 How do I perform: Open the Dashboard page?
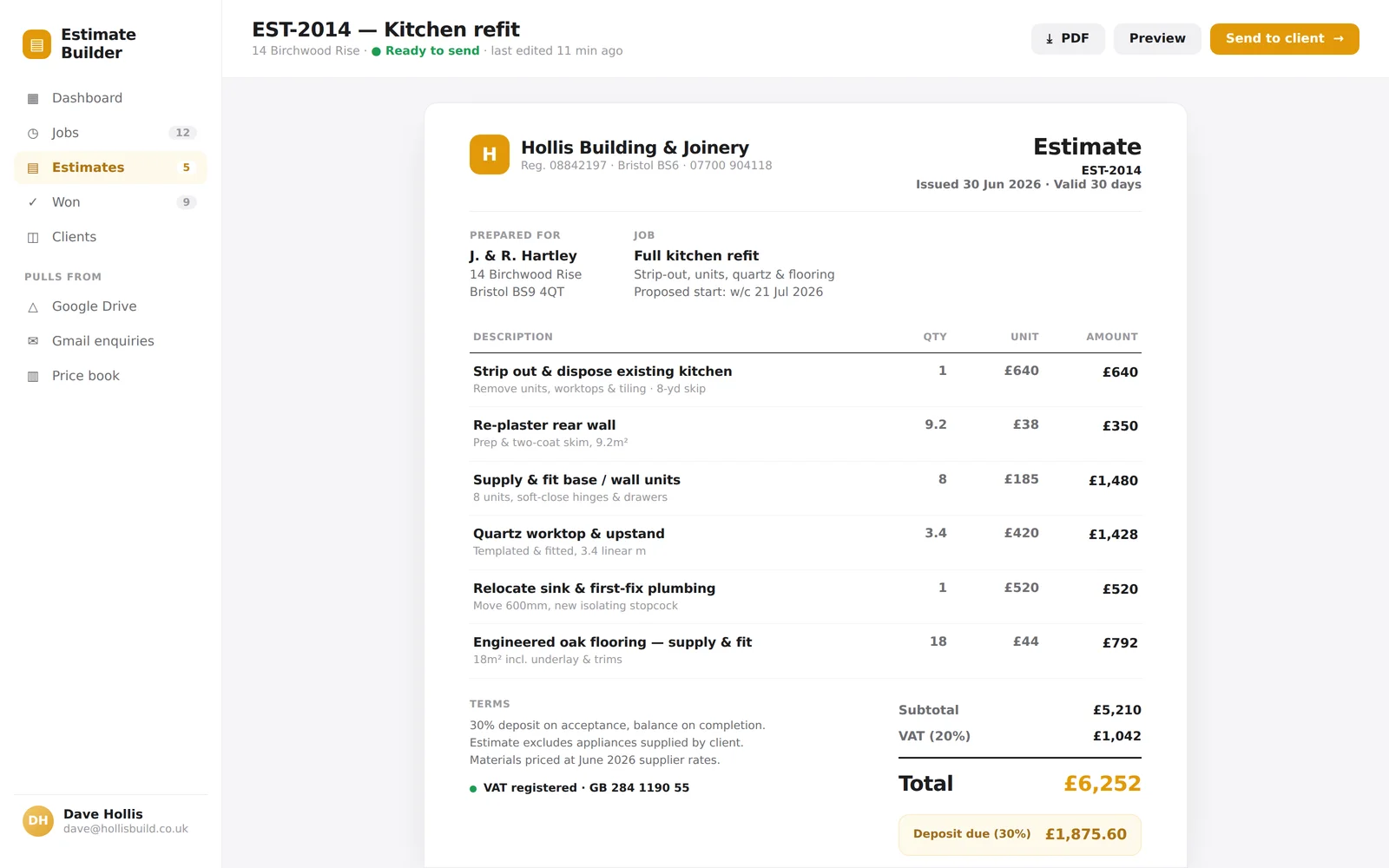110,98
